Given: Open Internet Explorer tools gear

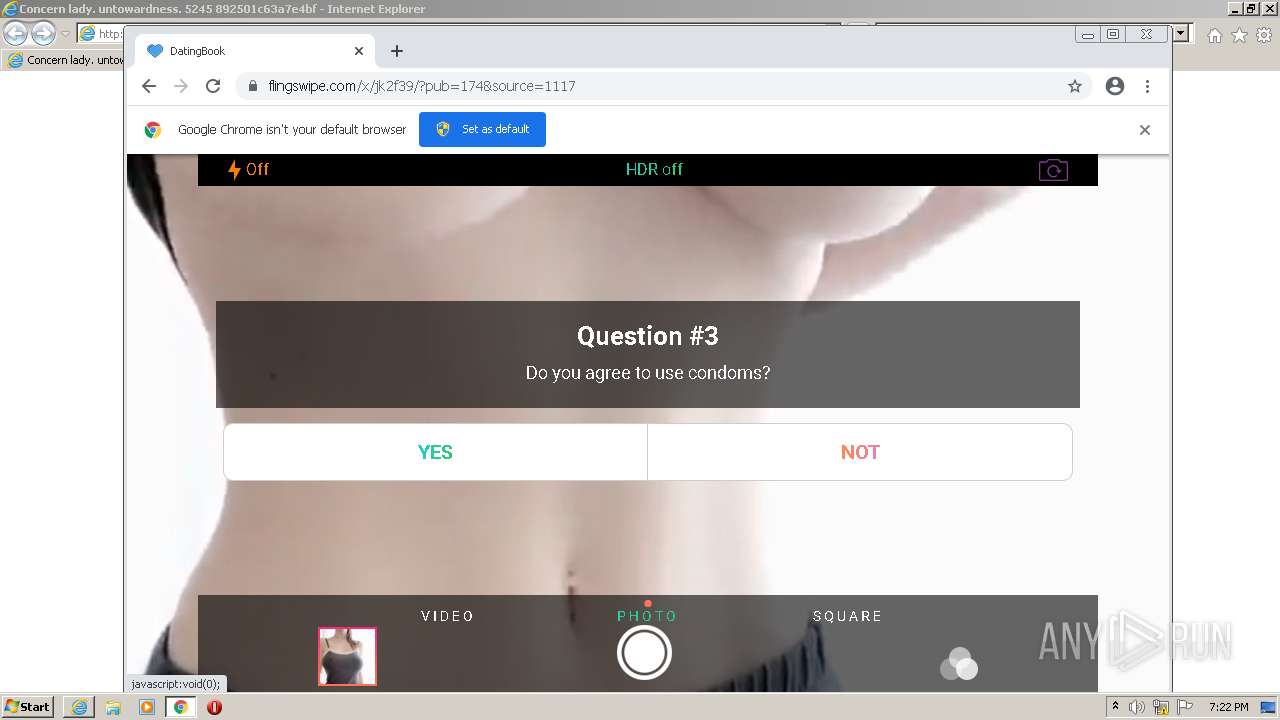Looking at the screenshot, I should (1264, 35).
